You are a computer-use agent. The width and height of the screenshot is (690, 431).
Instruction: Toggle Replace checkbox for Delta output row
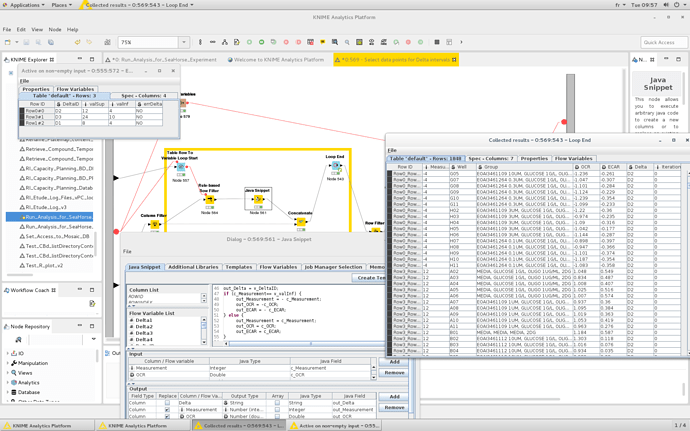tap(167, 403)
